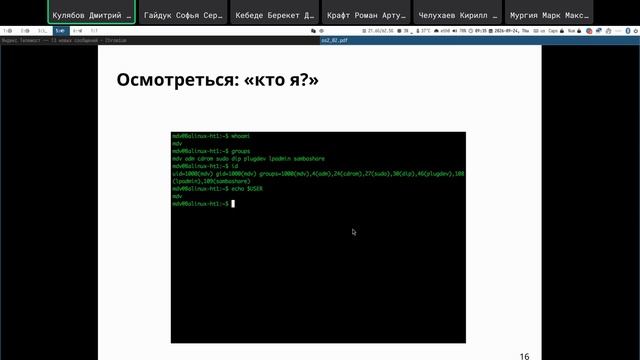Select participant tile Гайдук Софья
This screenshot has height=360, width=640.
(183, 12)
